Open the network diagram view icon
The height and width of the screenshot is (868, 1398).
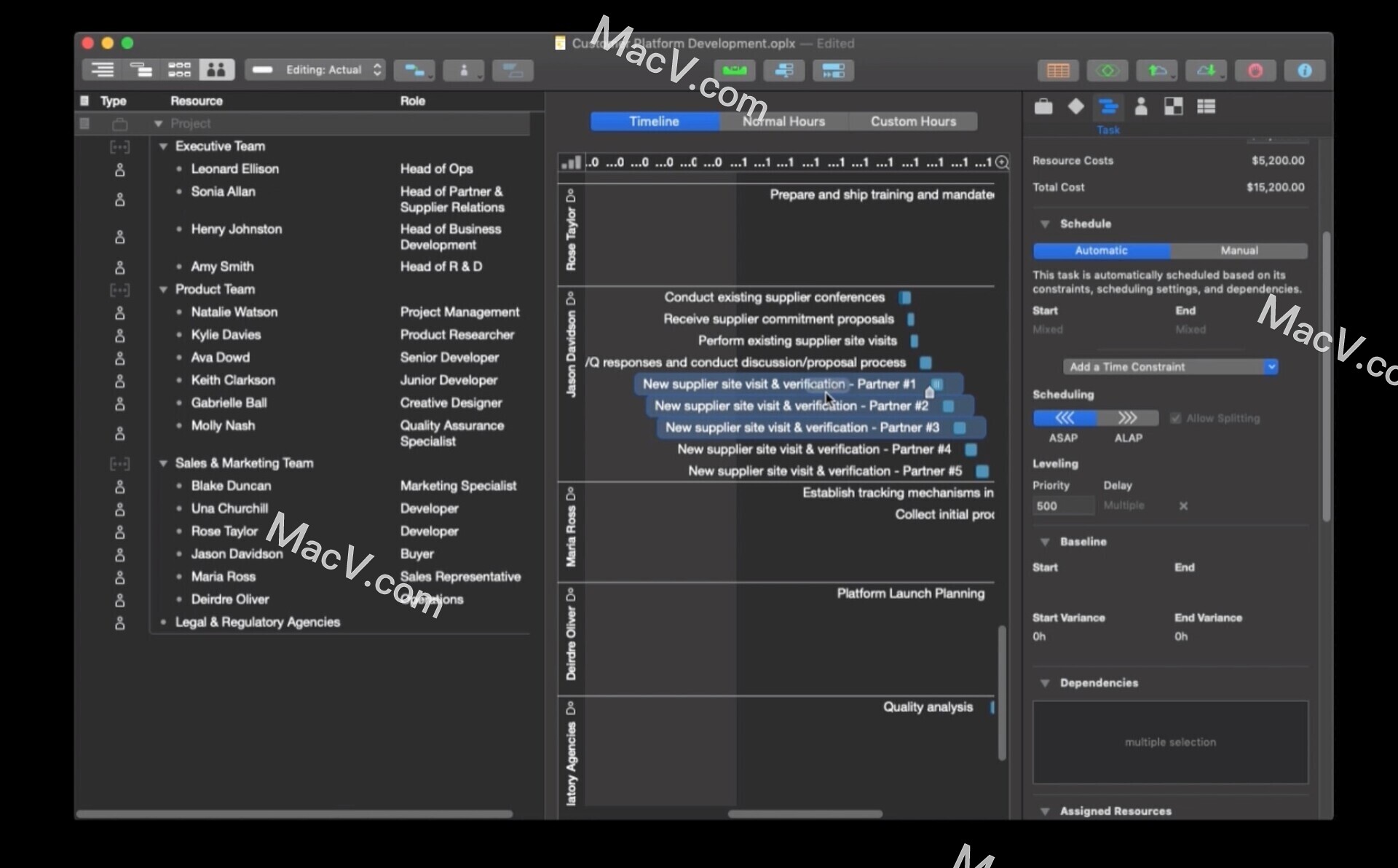(x=179, y=70)
